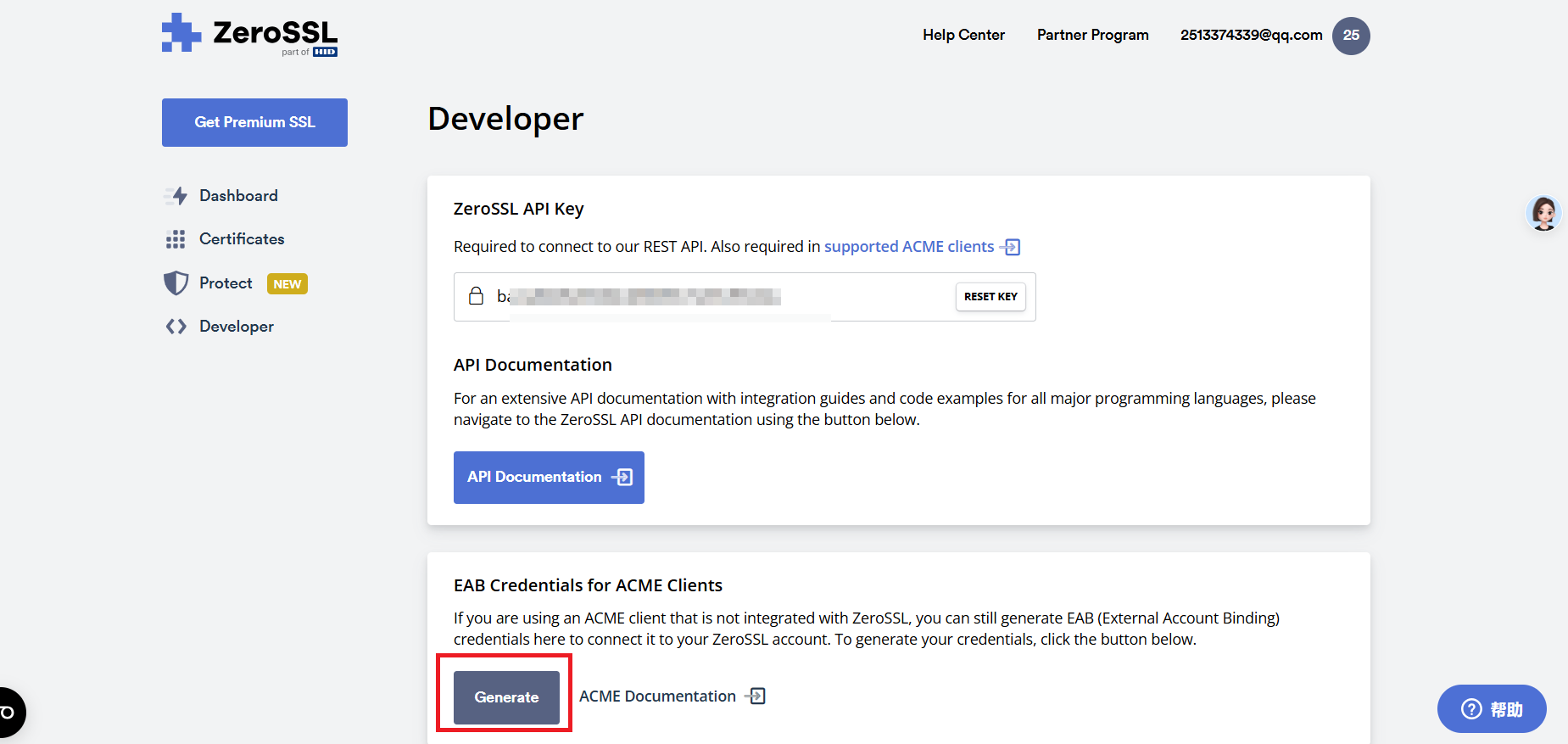Click the API Documentation section heading
The image size is (1568, 744).
coord(533,365)
